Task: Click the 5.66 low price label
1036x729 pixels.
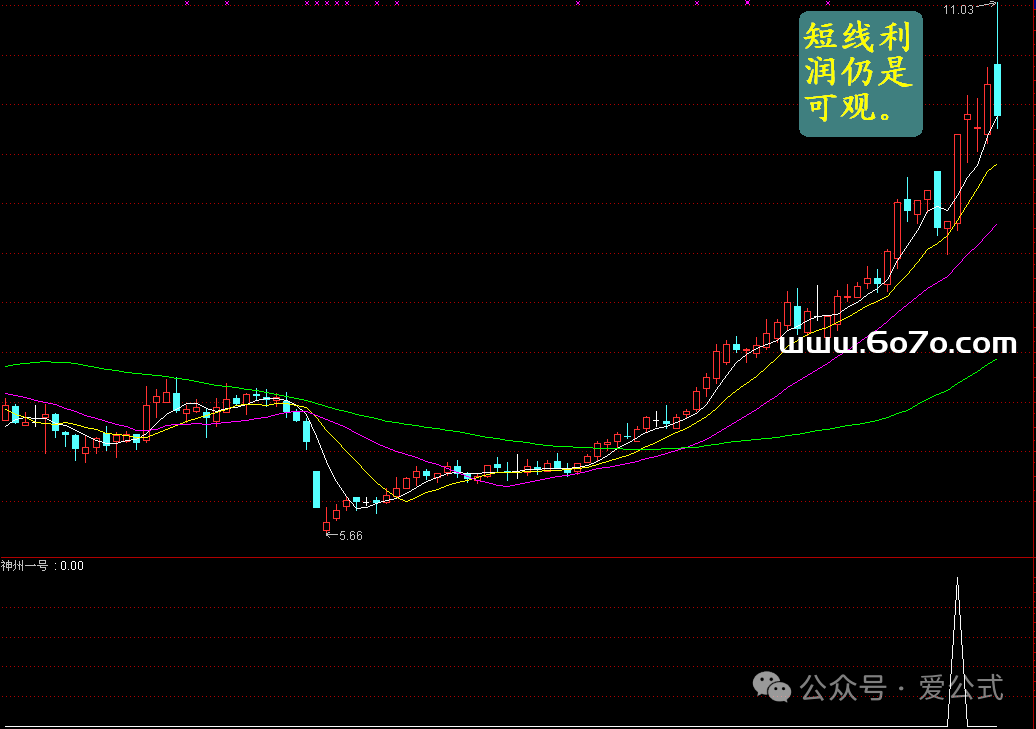Action: click(350, 536)
